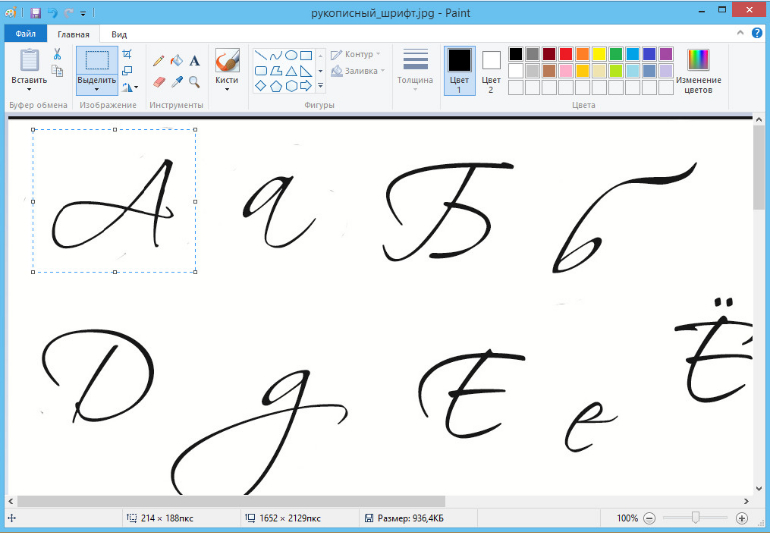The width and height of the screenshot is (770, 533).
Task: Select the Line shape
Action: pyautogui.click(x=261, y=55)
